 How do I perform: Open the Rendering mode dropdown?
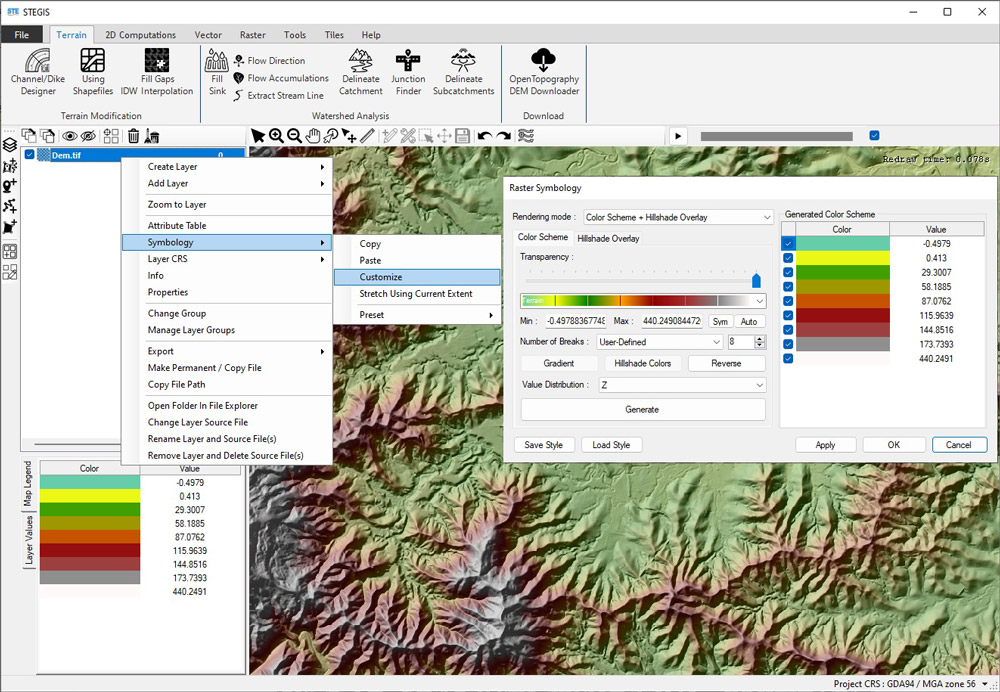[678, 217]
